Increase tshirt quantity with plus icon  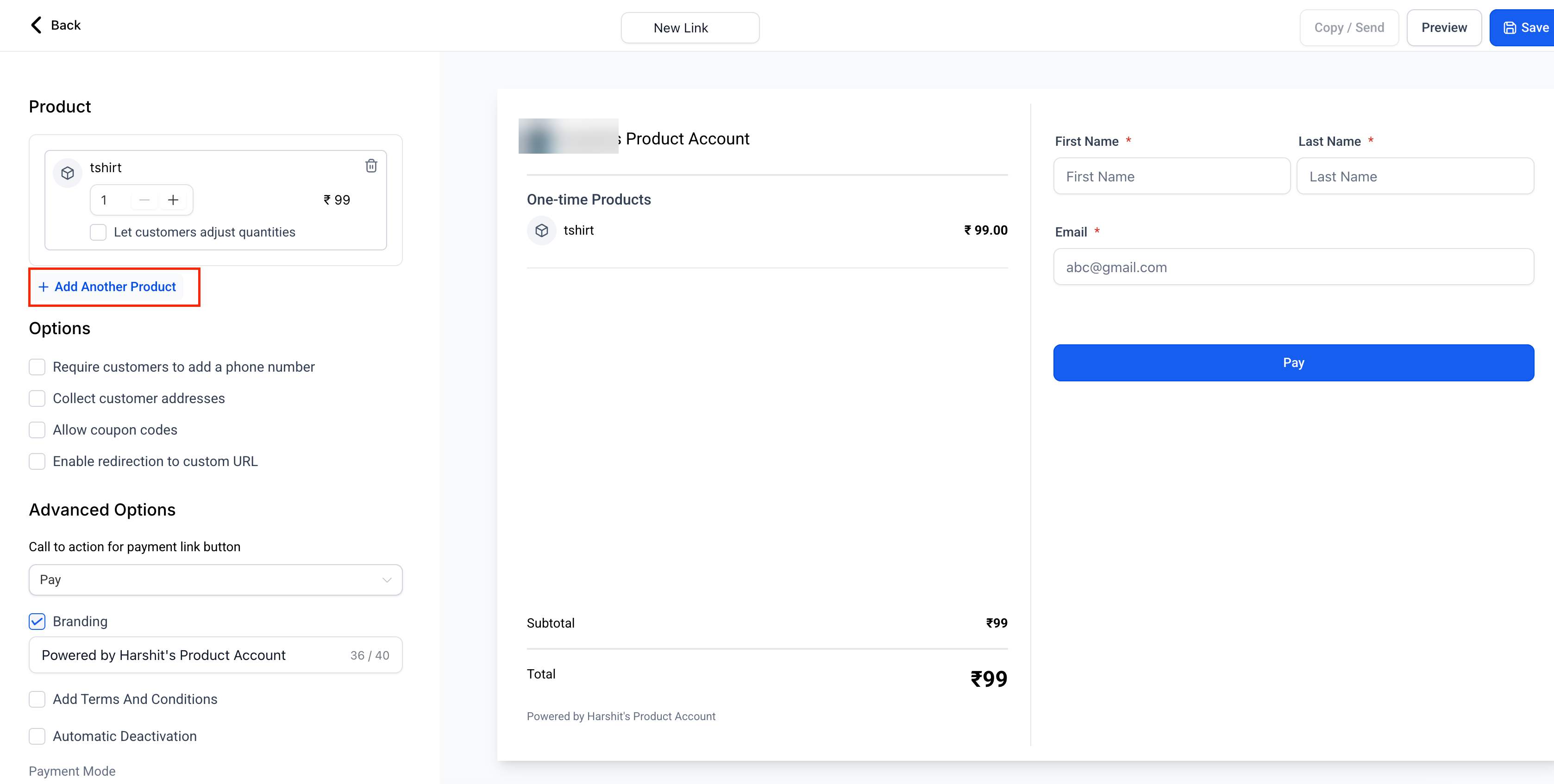click(x=173, y=199)
